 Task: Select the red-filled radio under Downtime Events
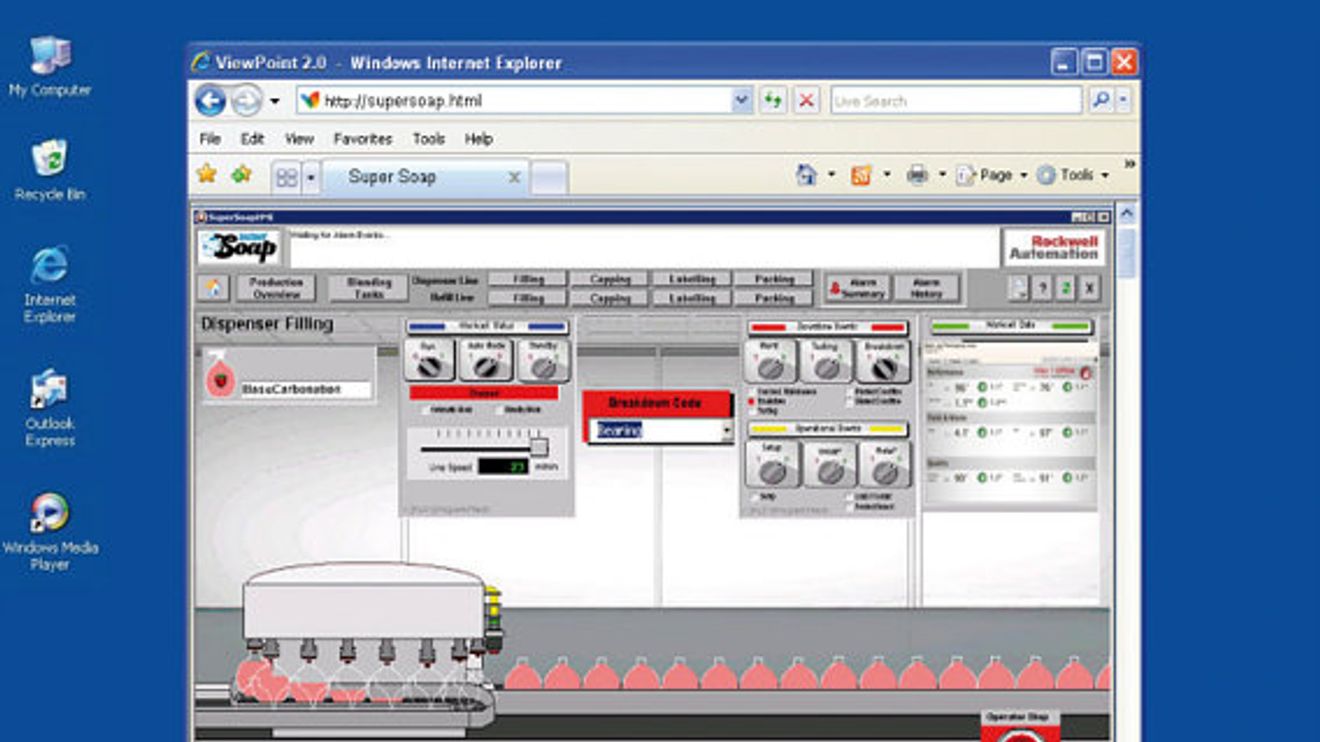click(x=752, y=401)
